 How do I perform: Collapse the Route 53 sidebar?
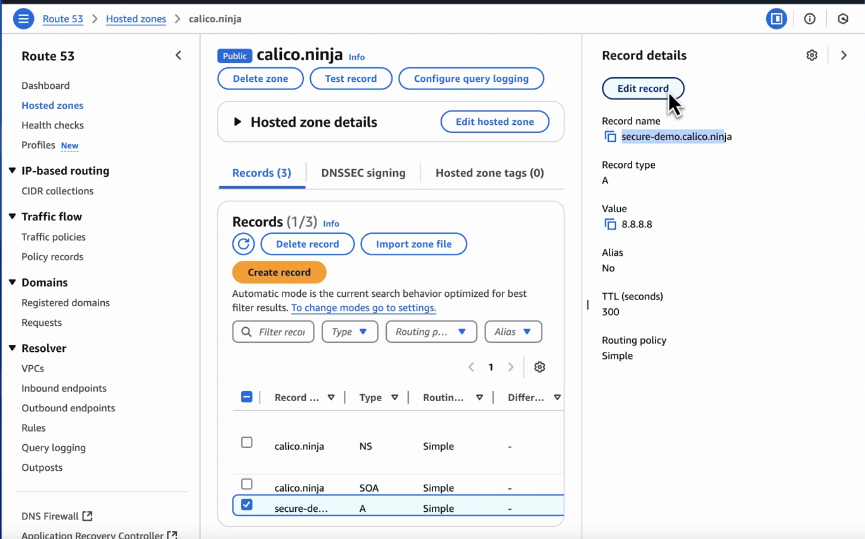[x=178, y=56]
